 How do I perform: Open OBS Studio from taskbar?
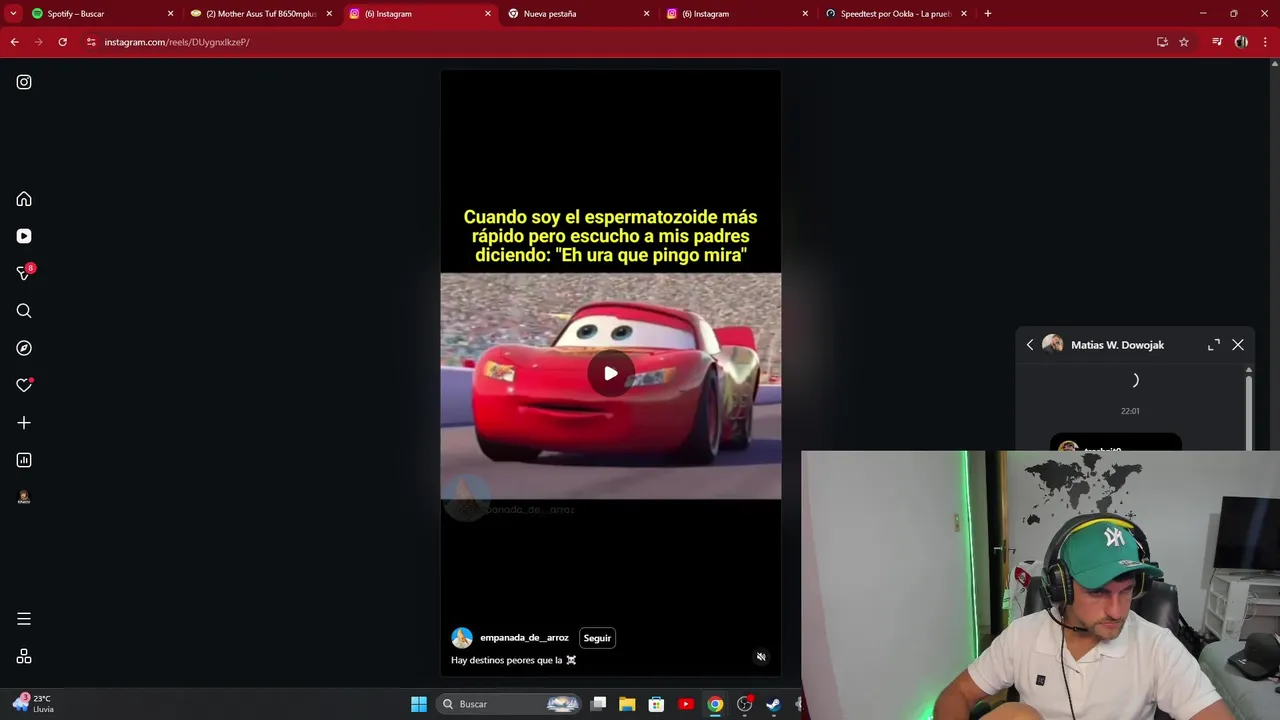[744, 704]
